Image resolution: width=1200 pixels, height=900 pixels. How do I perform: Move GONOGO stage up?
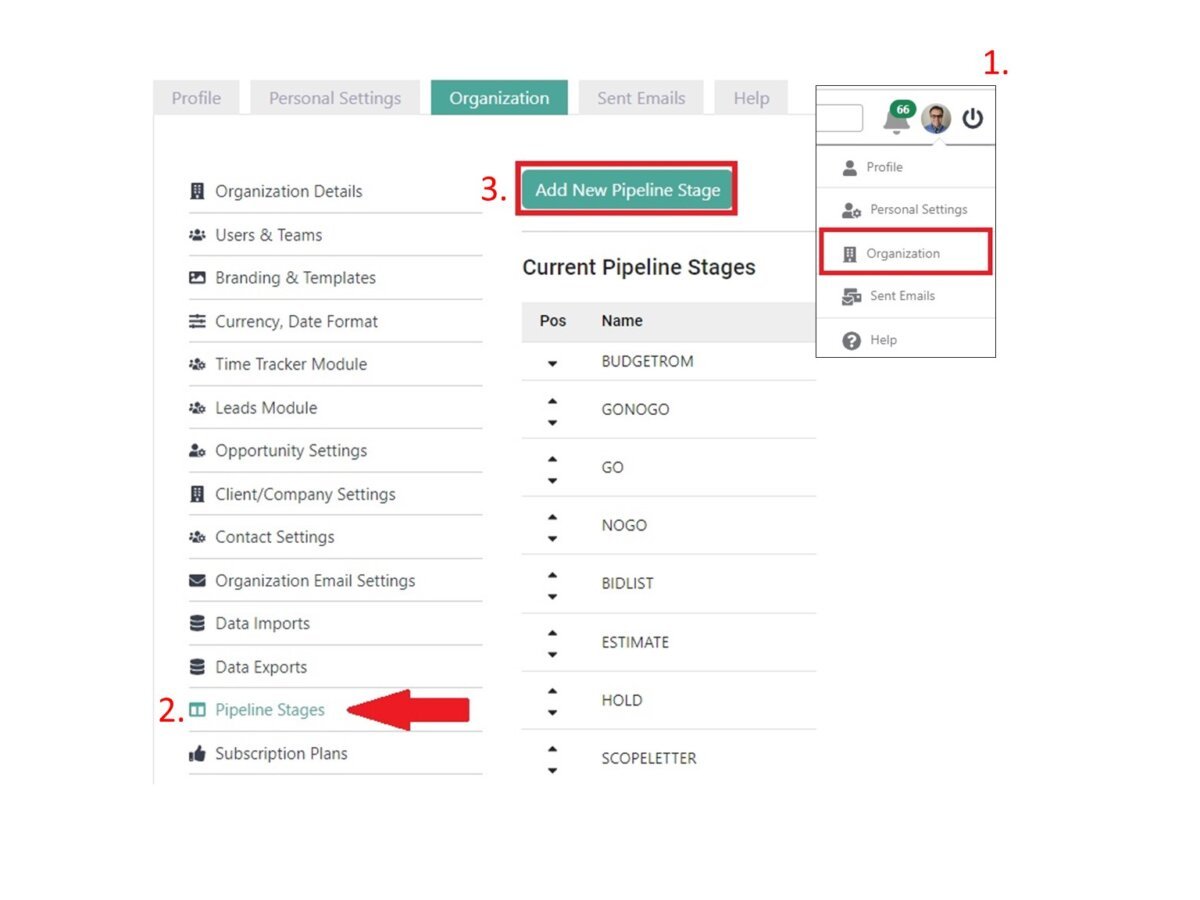(553, 401)
